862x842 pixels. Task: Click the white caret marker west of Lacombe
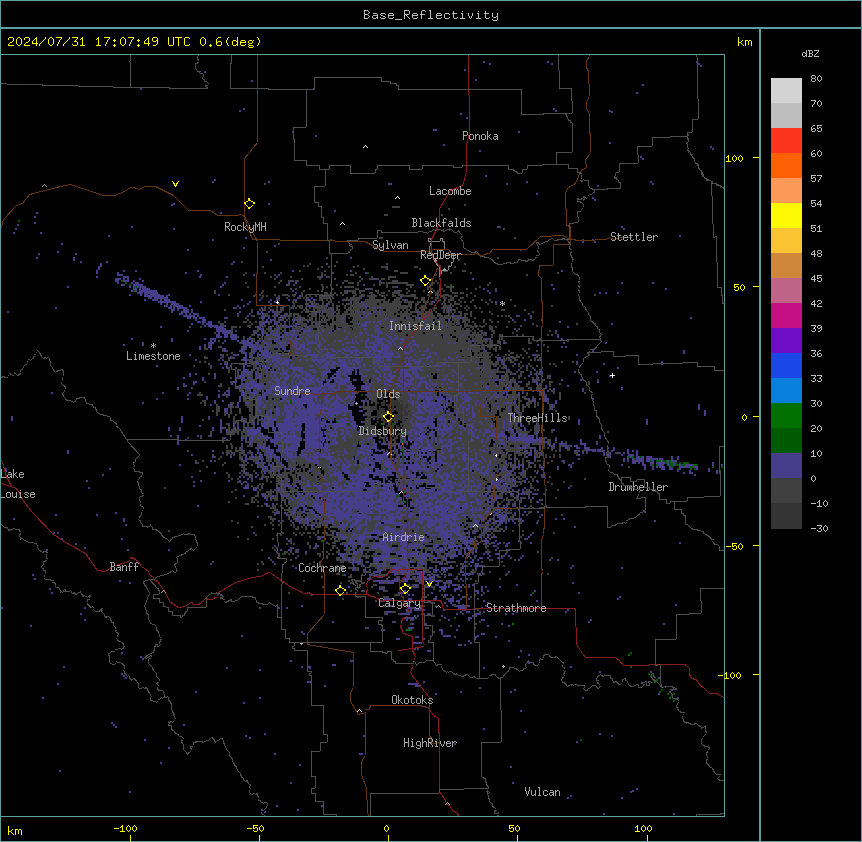397,198
